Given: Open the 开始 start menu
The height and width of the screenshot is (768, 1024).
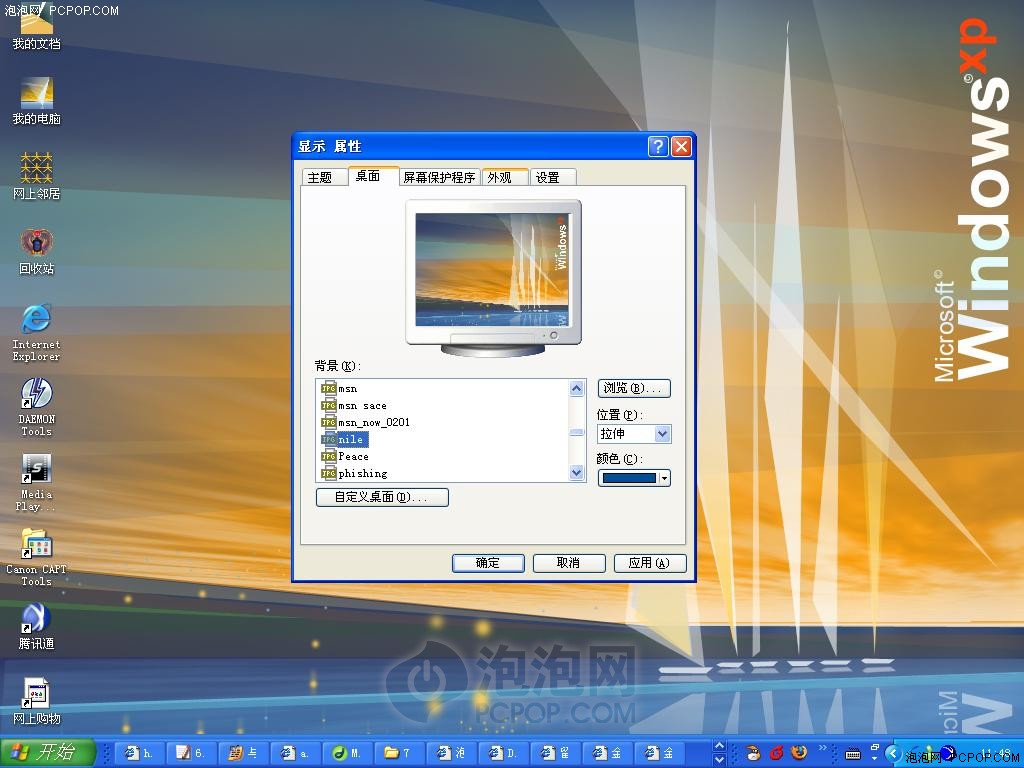Looking at the screenshot, I should pos(48,753).
